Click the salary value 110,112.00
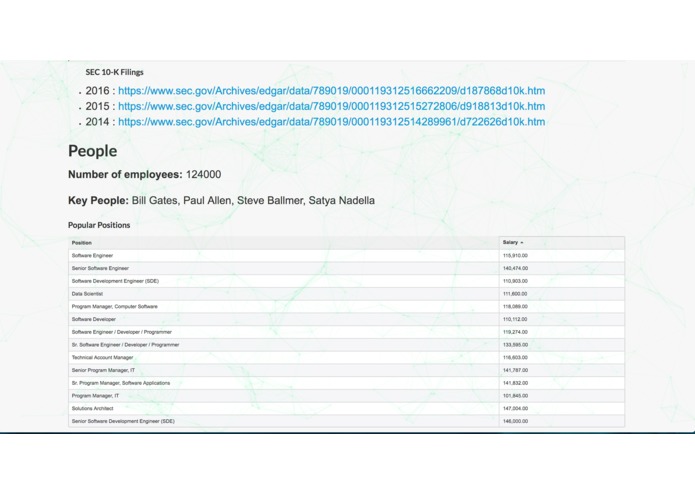 515,319
